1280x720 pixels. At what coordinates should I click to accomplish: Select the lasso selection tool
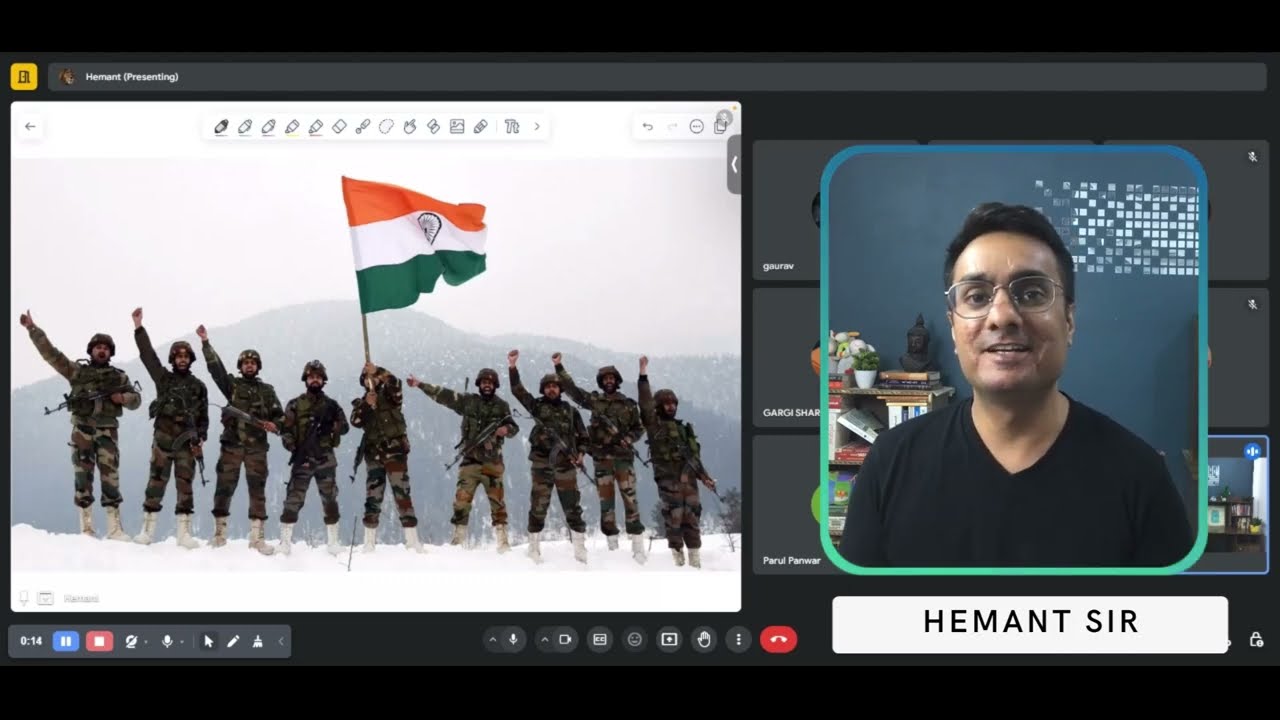click(386, 127)
